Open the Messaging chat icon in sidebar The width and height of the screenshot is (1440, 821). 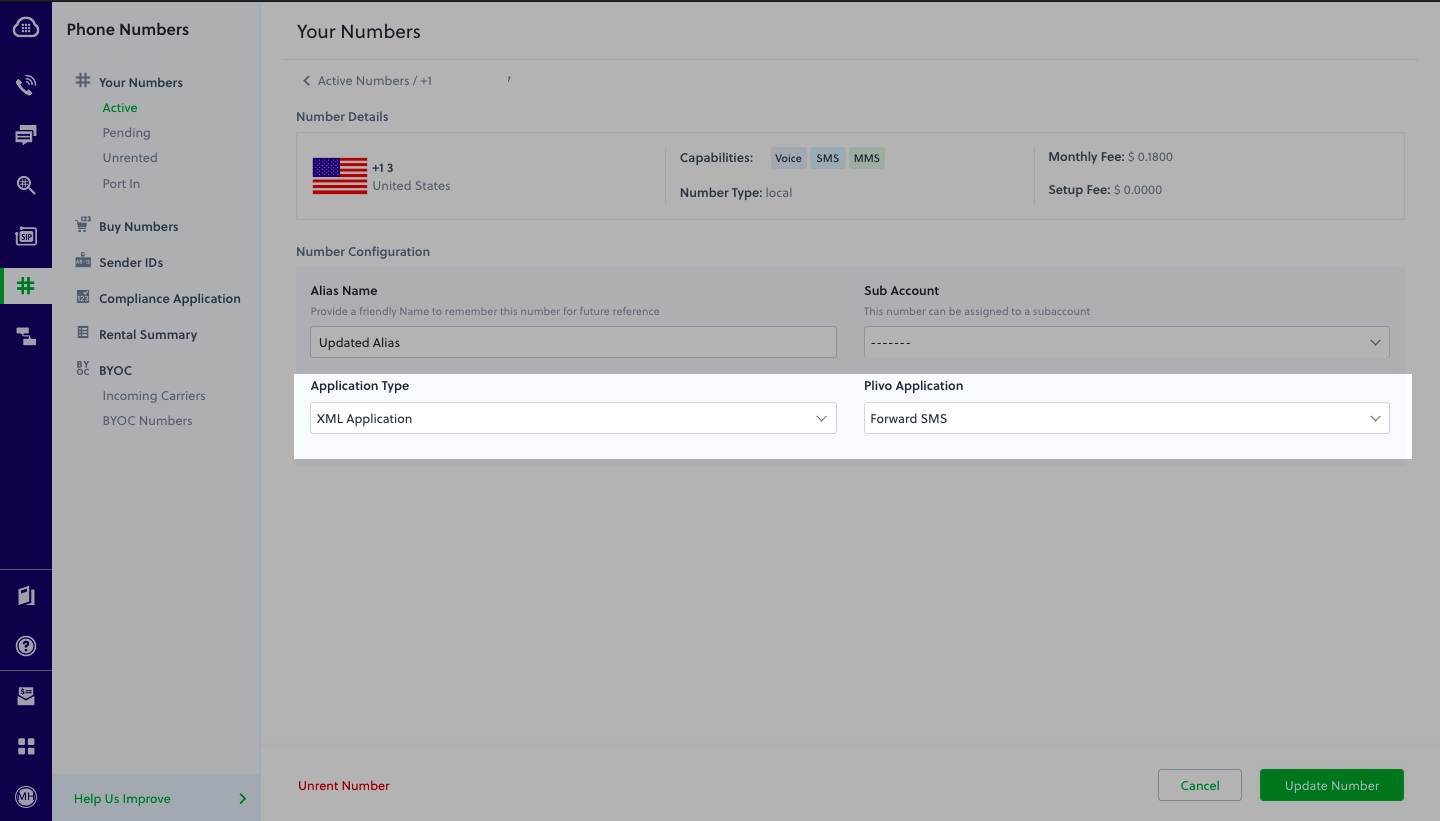[x=26, y=135]
